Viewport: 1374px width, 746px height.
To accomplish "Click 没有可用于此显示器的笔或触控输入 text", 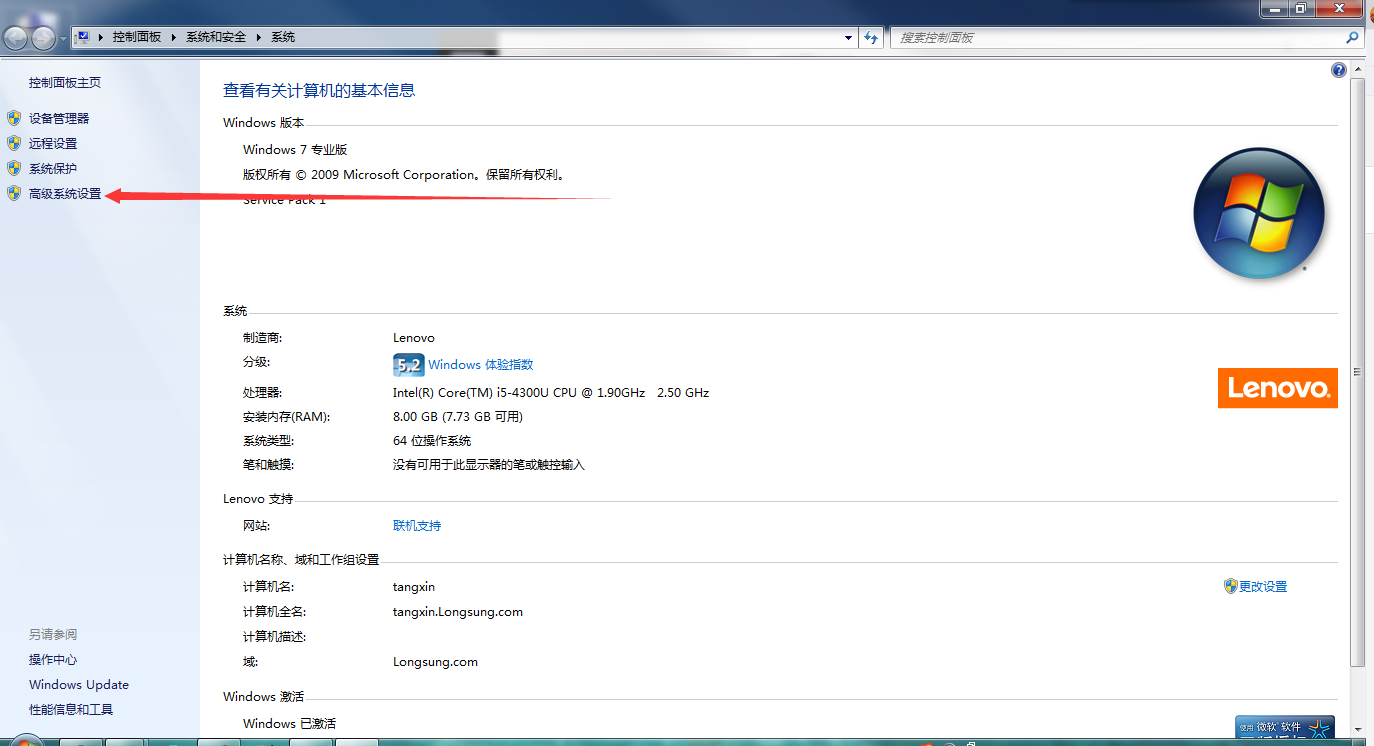I will pos(489,465).
